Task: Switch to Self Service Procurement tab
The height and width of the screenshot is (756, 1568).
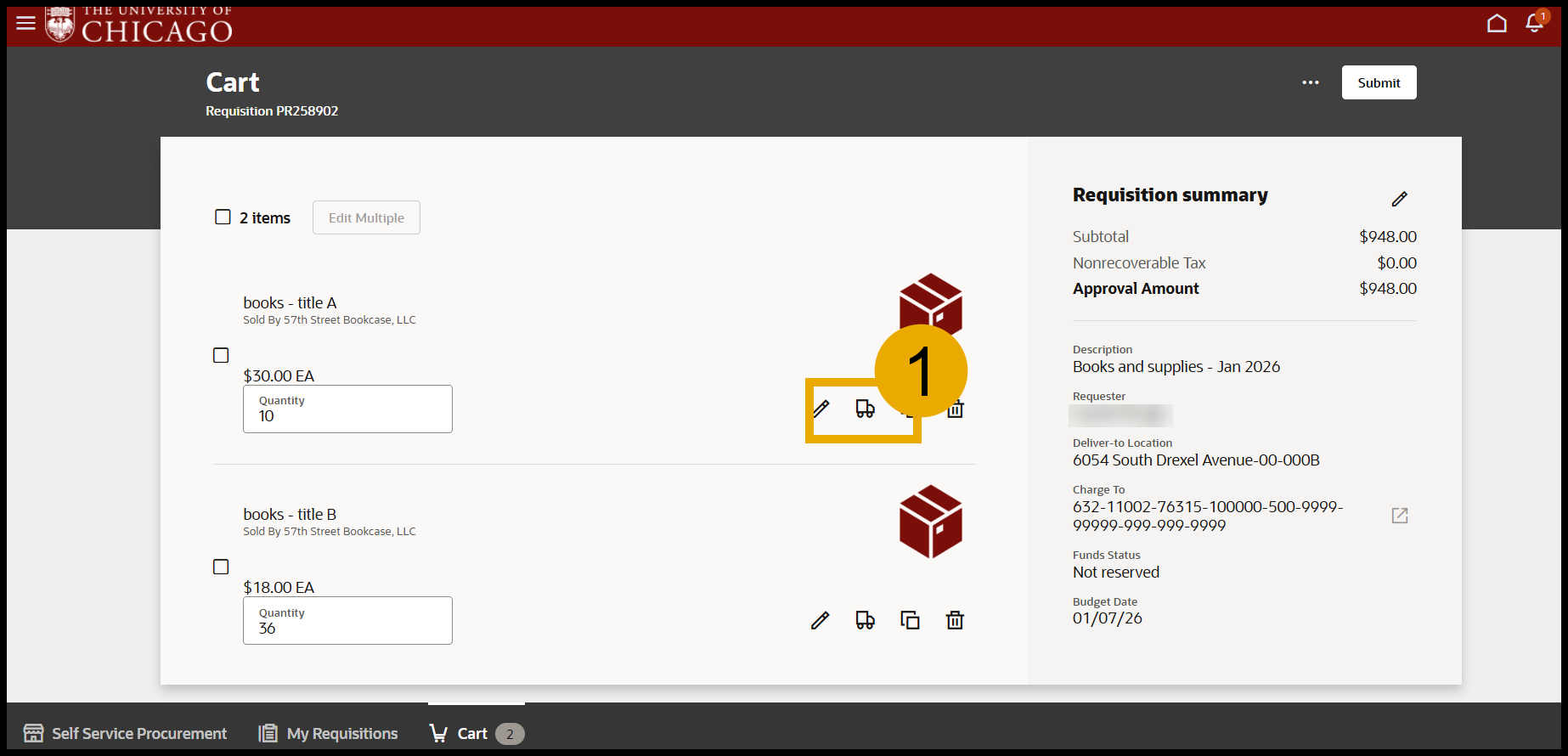Action: tap(126, 733)
